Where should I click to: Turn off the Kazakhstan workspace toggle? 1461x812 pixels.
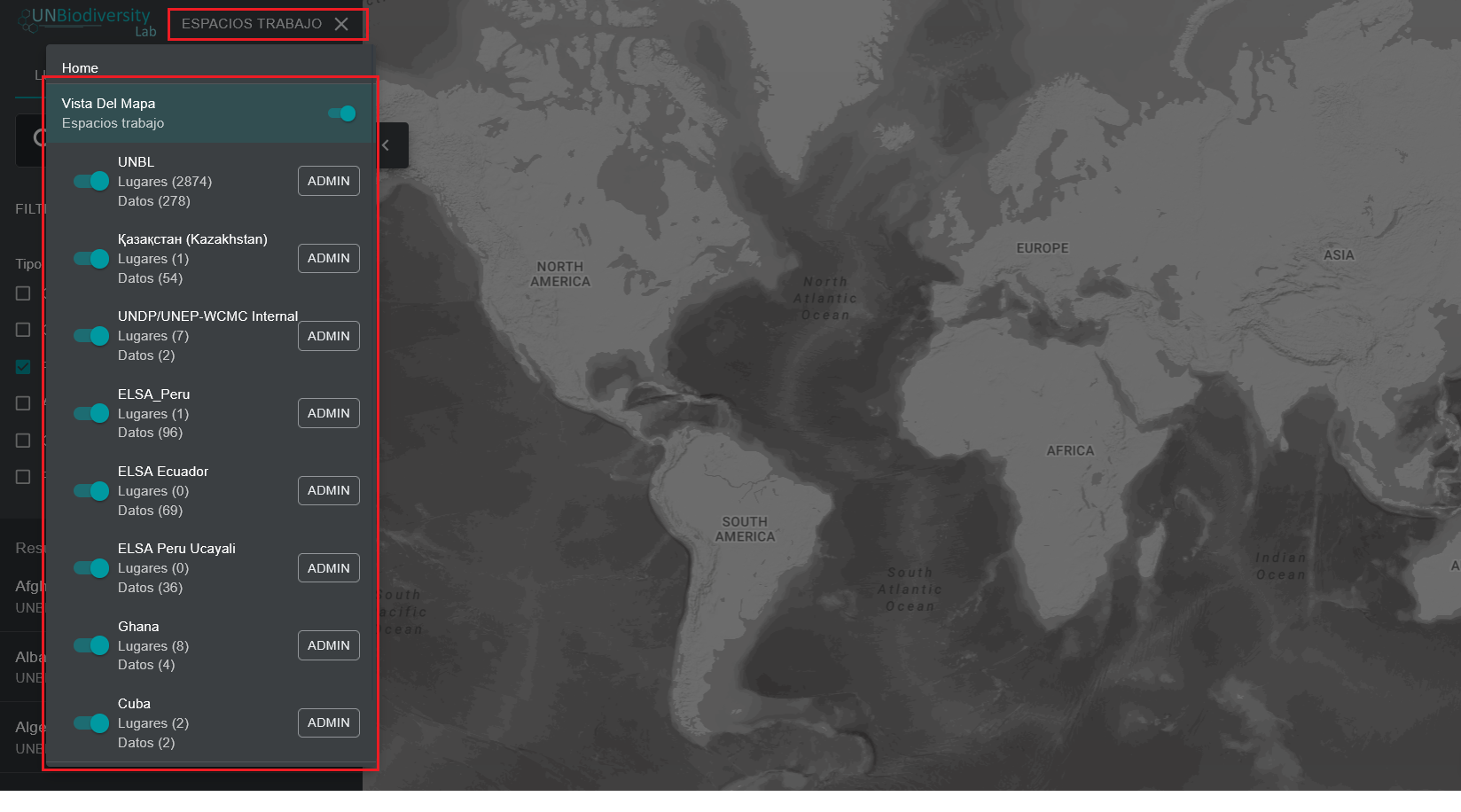tap(91, 258)
